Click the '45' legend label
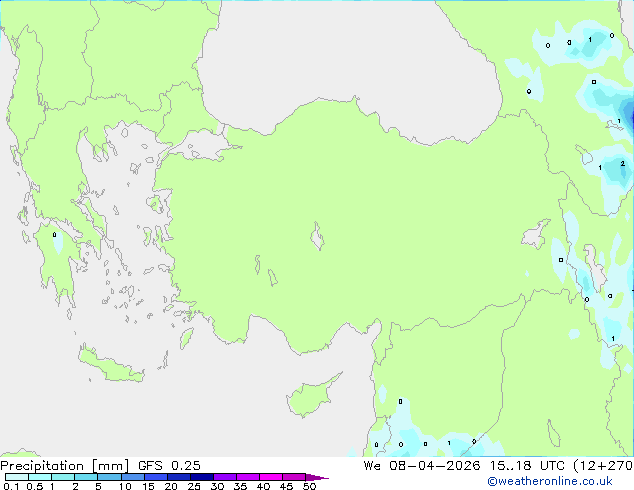 (x=286, y=486)
